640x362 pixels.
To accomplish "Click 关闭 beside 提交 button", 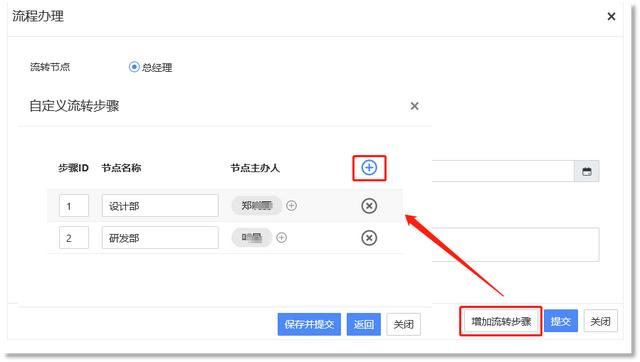I will [x=600, y=321].
